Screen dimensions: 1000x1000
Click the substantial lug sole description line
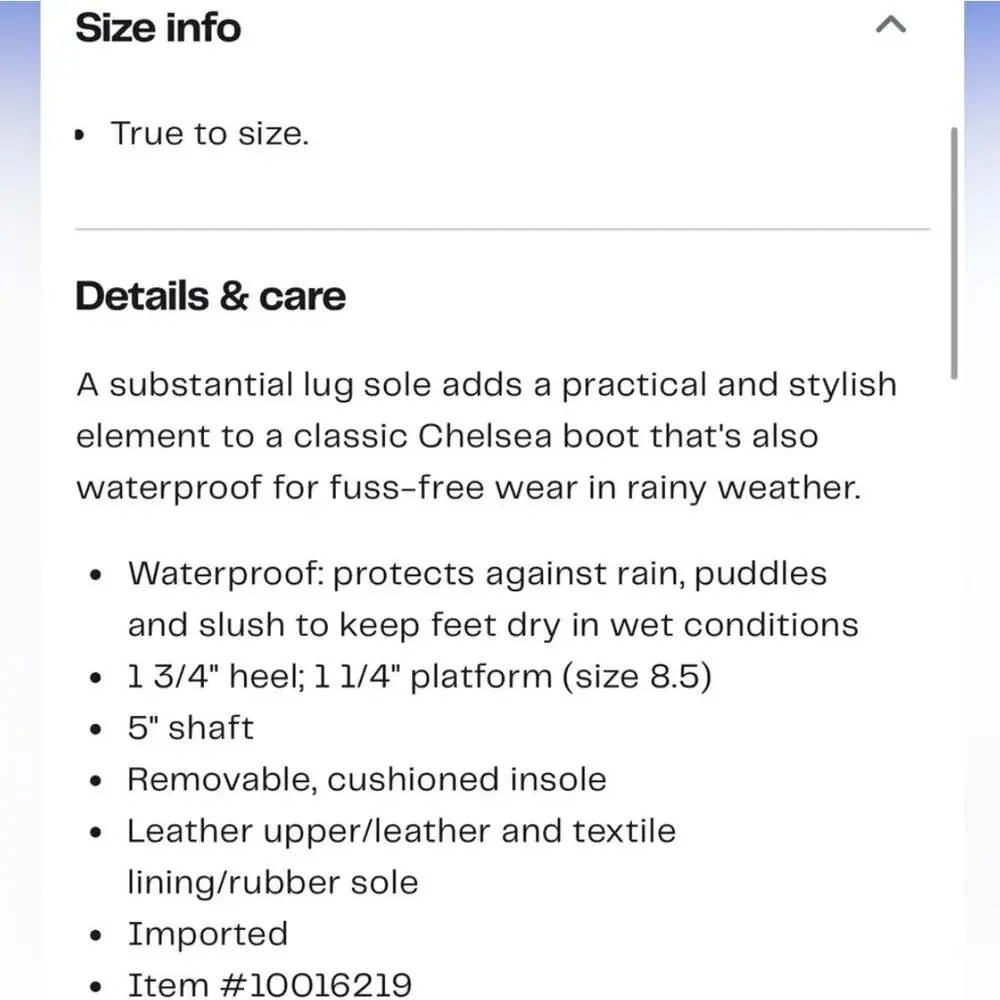[487, 385]
